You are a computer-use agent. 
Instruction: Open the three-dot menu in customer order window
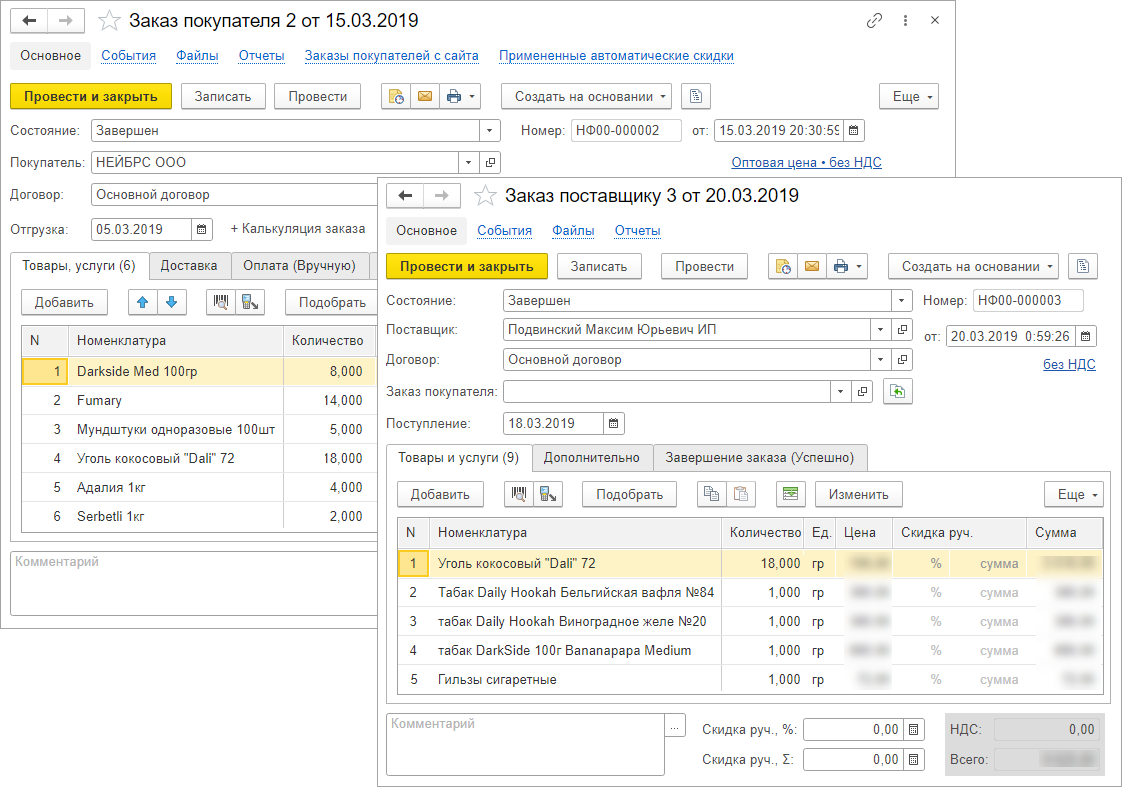click(x=905, y=21)
